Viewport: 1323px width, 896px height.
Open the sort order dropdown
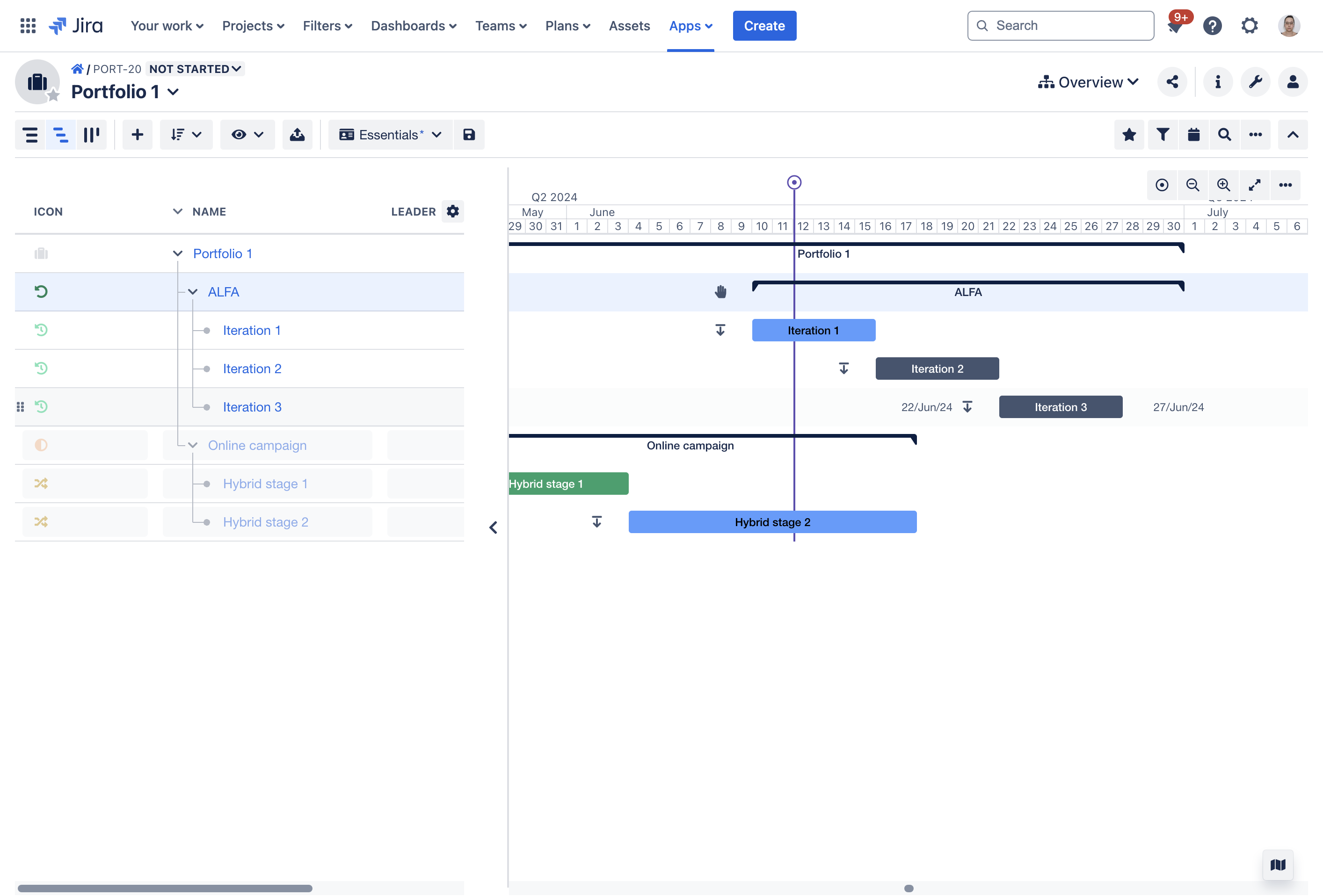[x=186, y=135]
